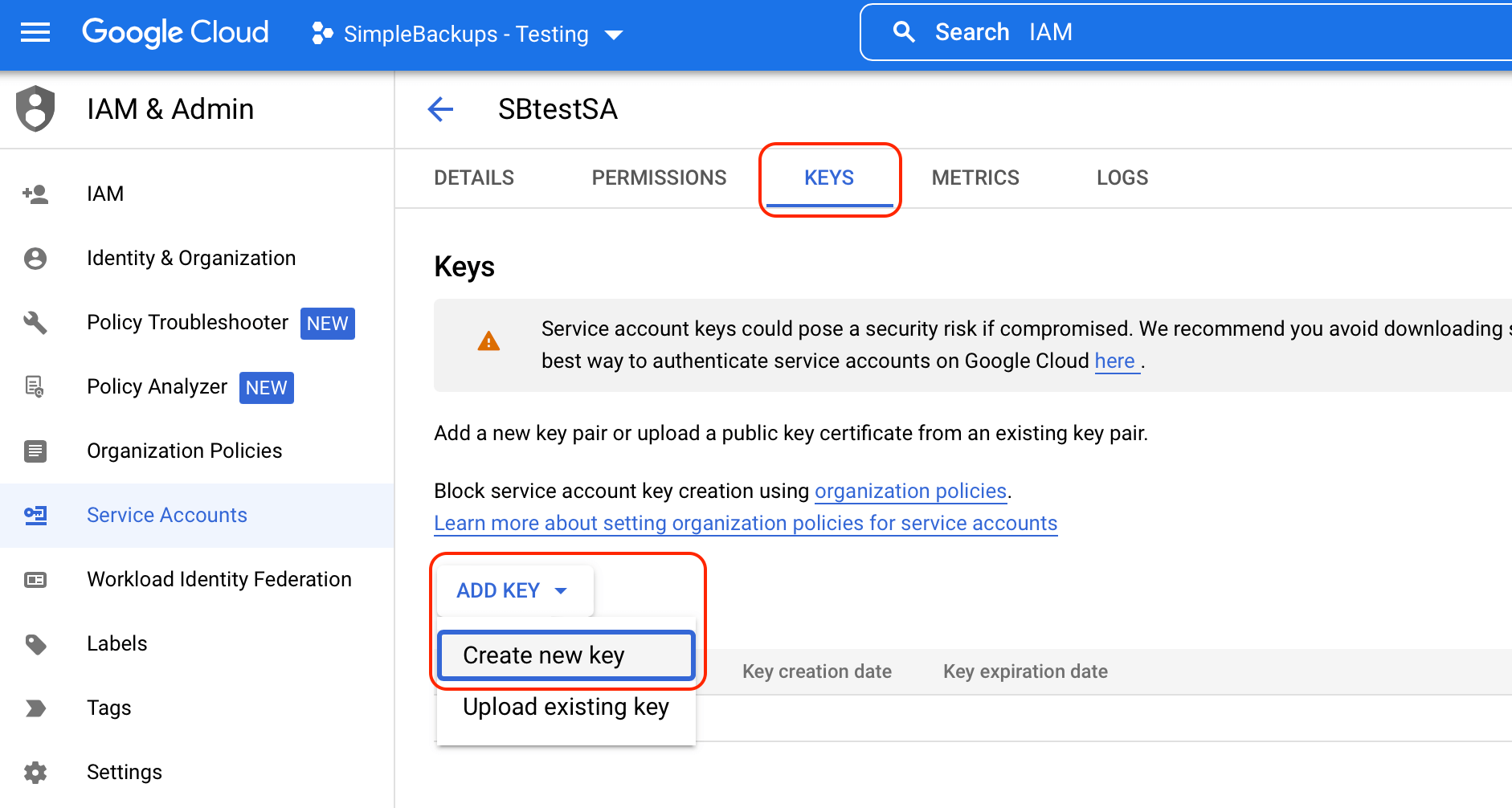Click the Policy Analyzer sidebar icon
The width and height of the screenshot is (1512, 808).
35,387
